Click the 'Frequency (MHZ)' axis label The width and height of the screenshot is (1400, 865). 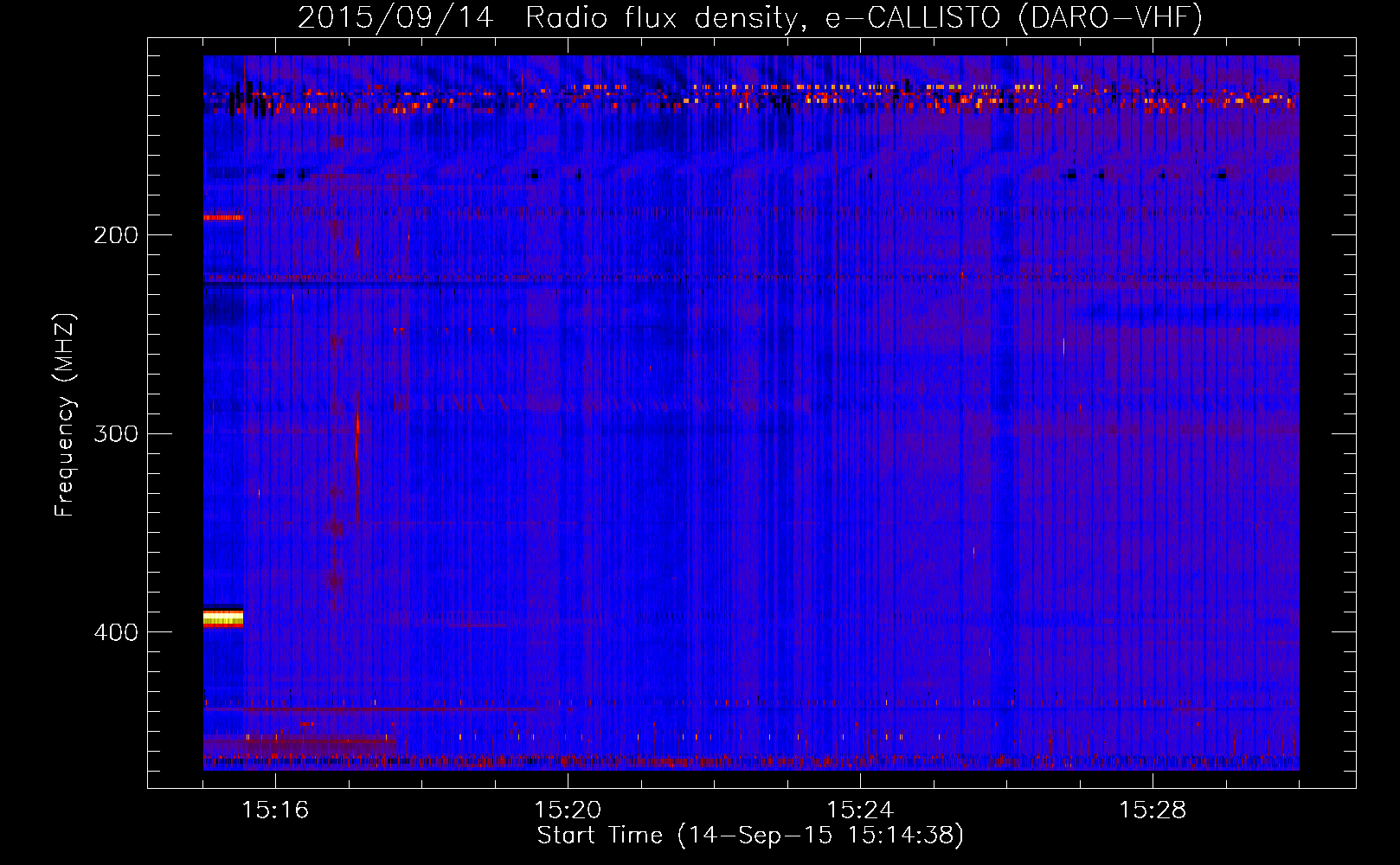click(x=65, y=415)
